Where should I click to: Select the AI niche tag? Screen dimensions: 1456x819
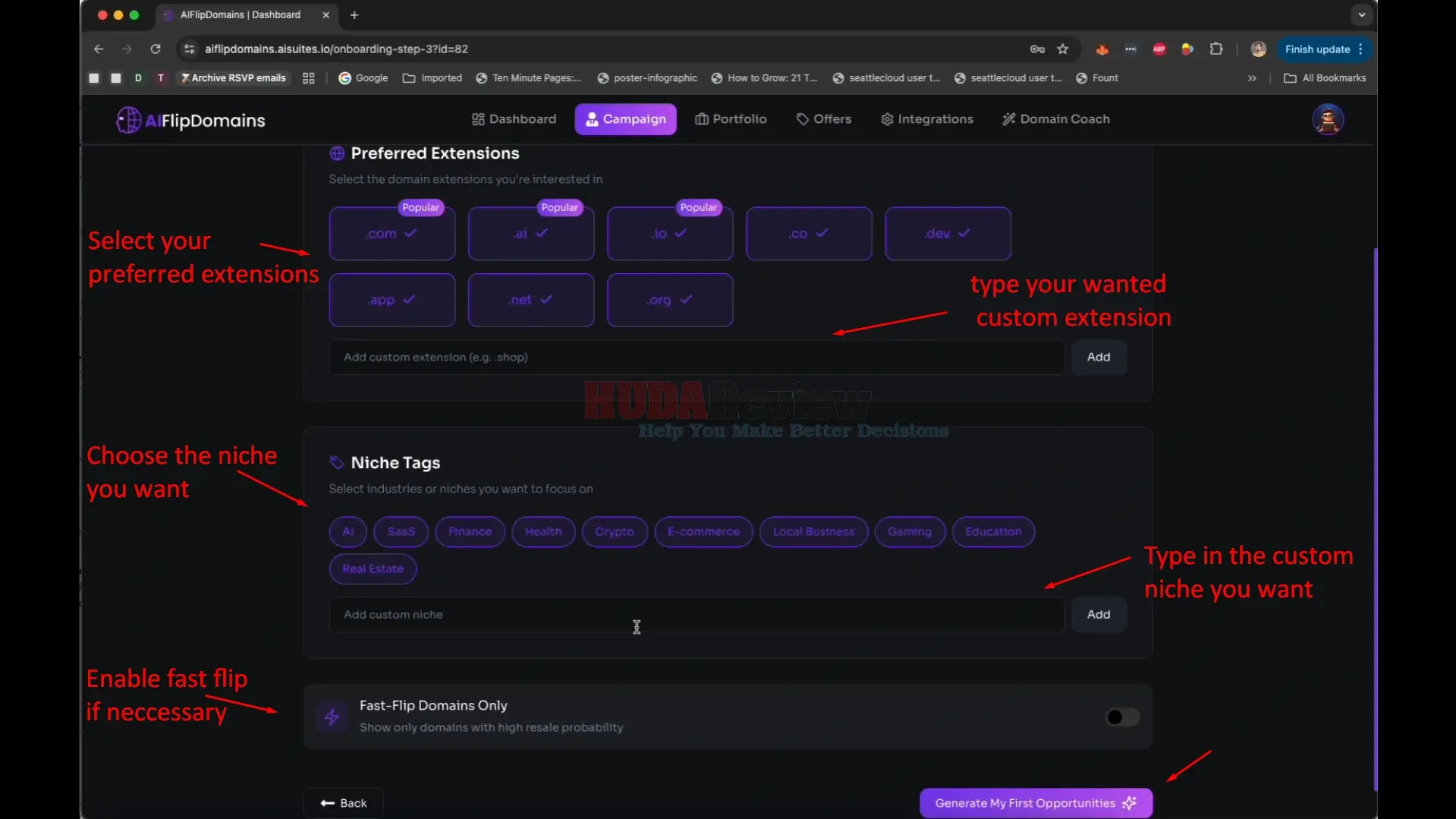point(347,531)
